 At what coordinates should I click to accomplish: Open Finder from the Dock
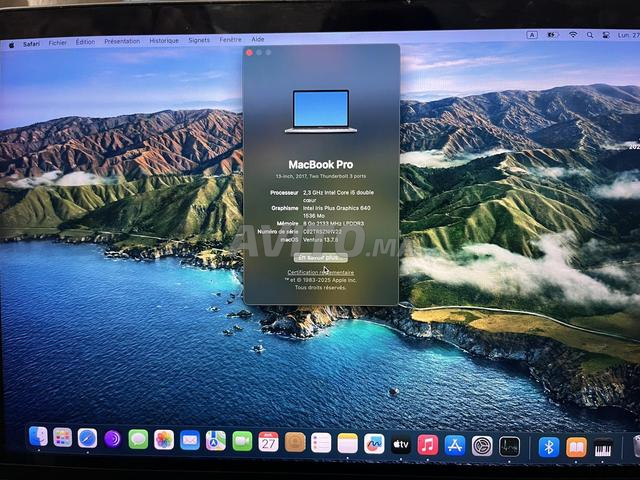[x=38, y=437]
